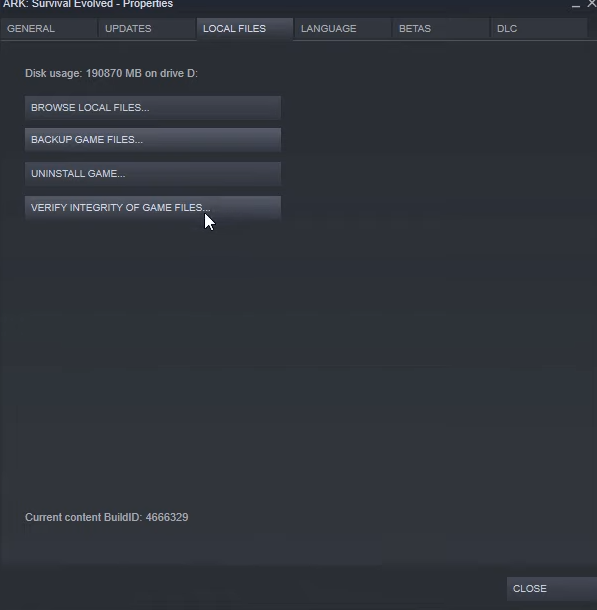The height and width of the screenshot is (610, 597).
Task: Open the Betas tab
Action: 441,29
